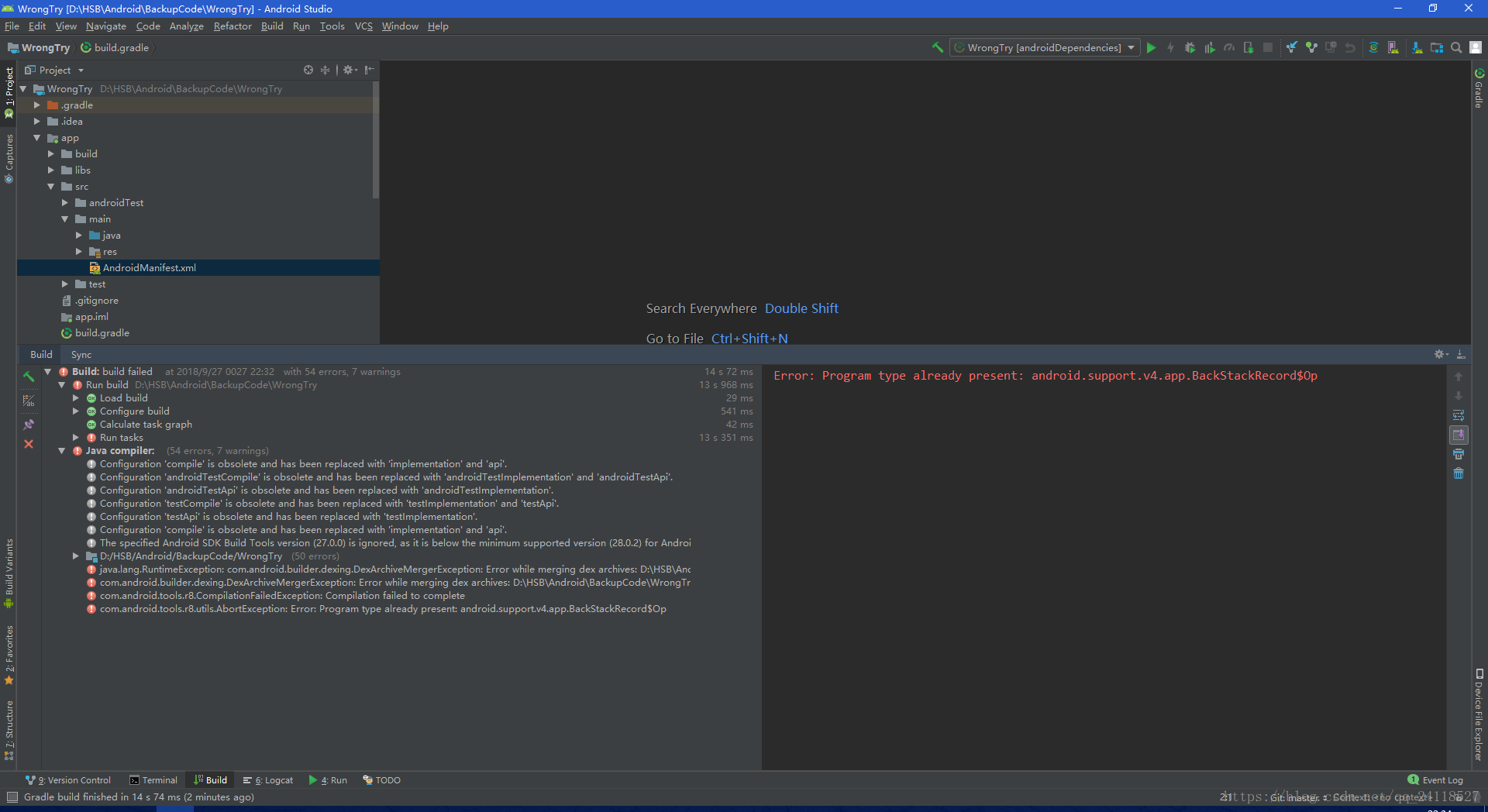Sync project with Gradle files
Image resolution: width=1488 pixels, height=812 pixels.
point(1373,47)
